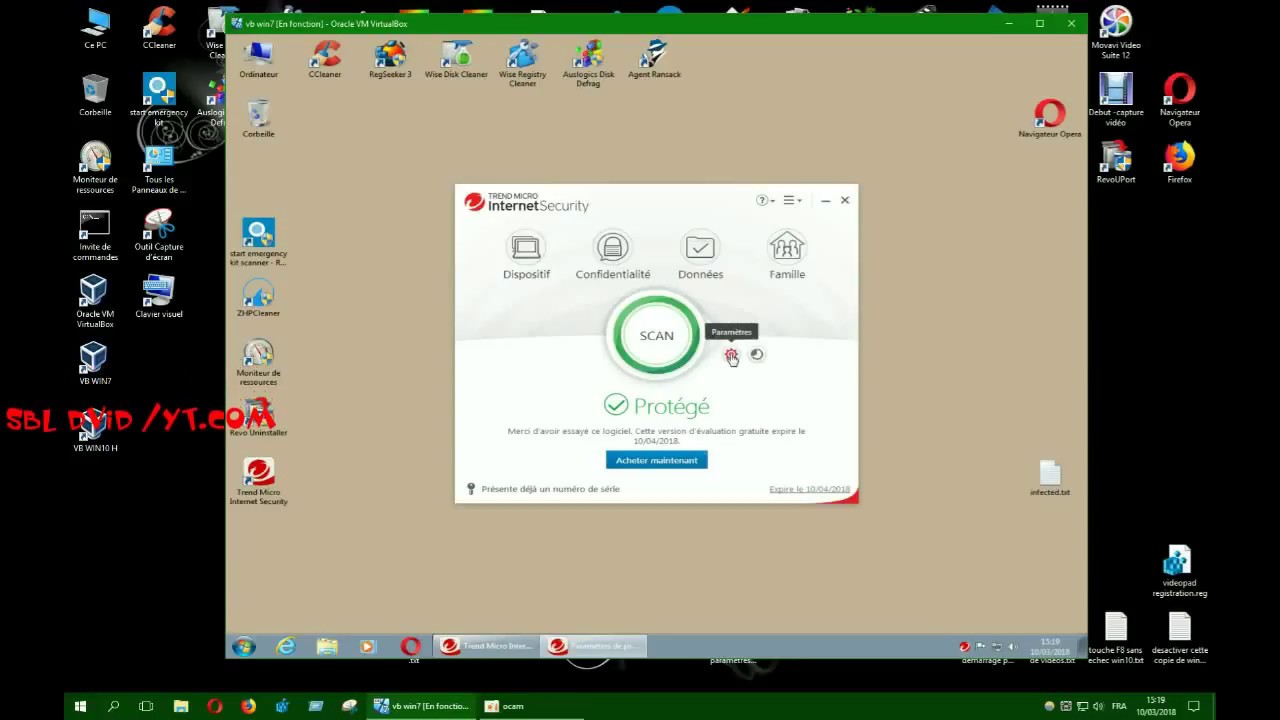
Task: Open Explorer folder in VM taskbar
Action: (x=327, y=647)
